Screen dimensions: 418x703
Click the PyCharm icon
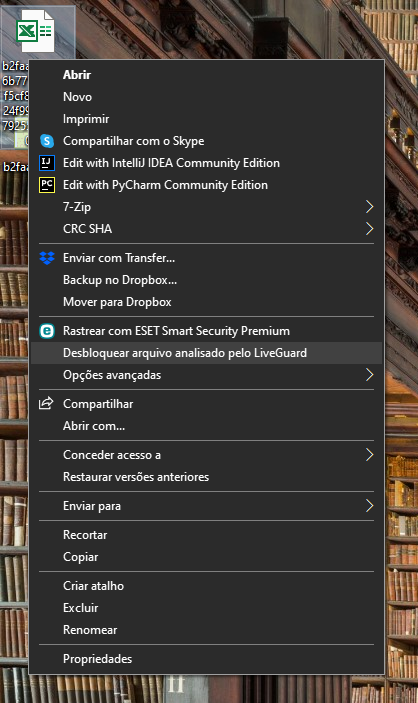pos(47,185)
